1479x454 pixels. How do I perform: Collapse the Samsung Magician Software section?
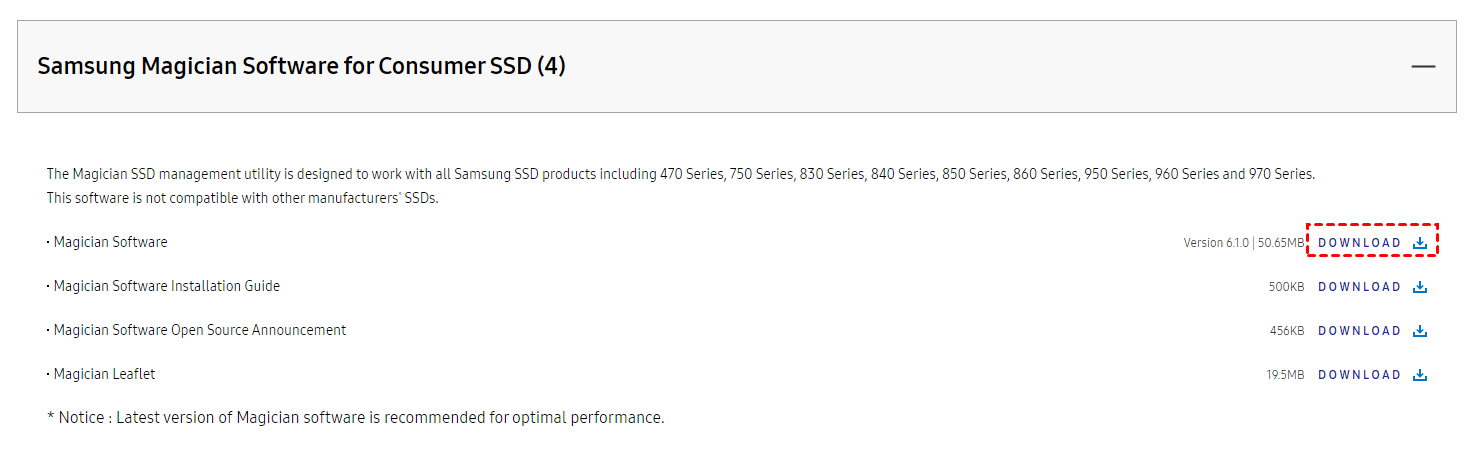[1423, 67]
